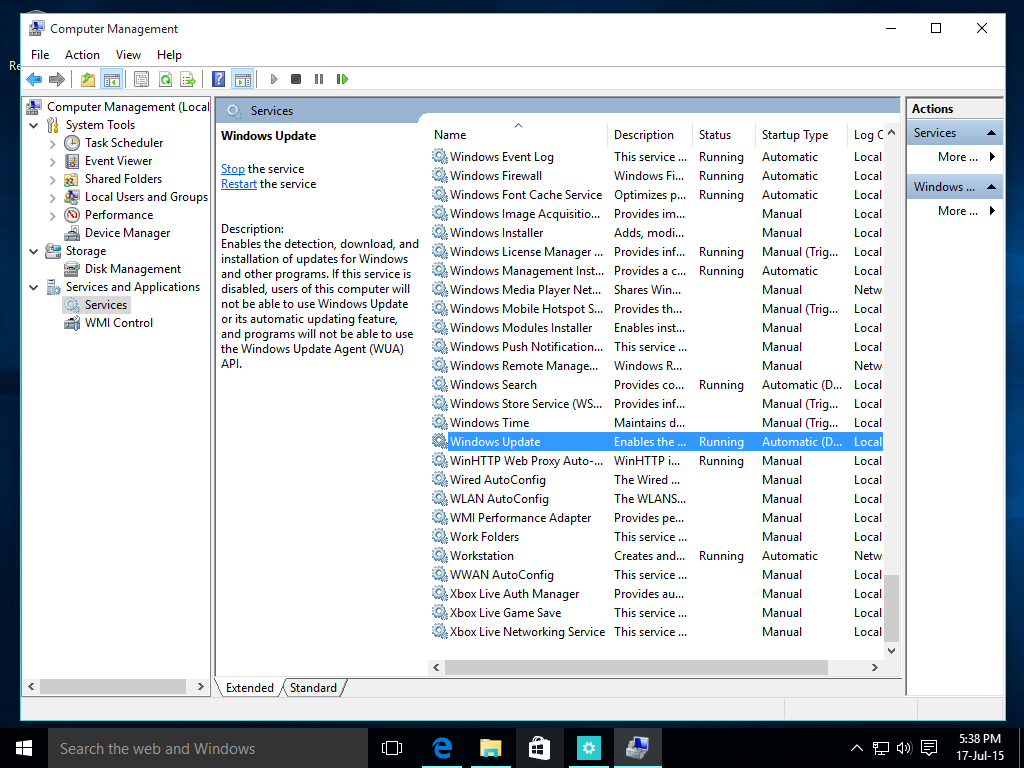Open the Action menu
The width and height of the screenshot is (1024, 768).
(x=82, y=55)
